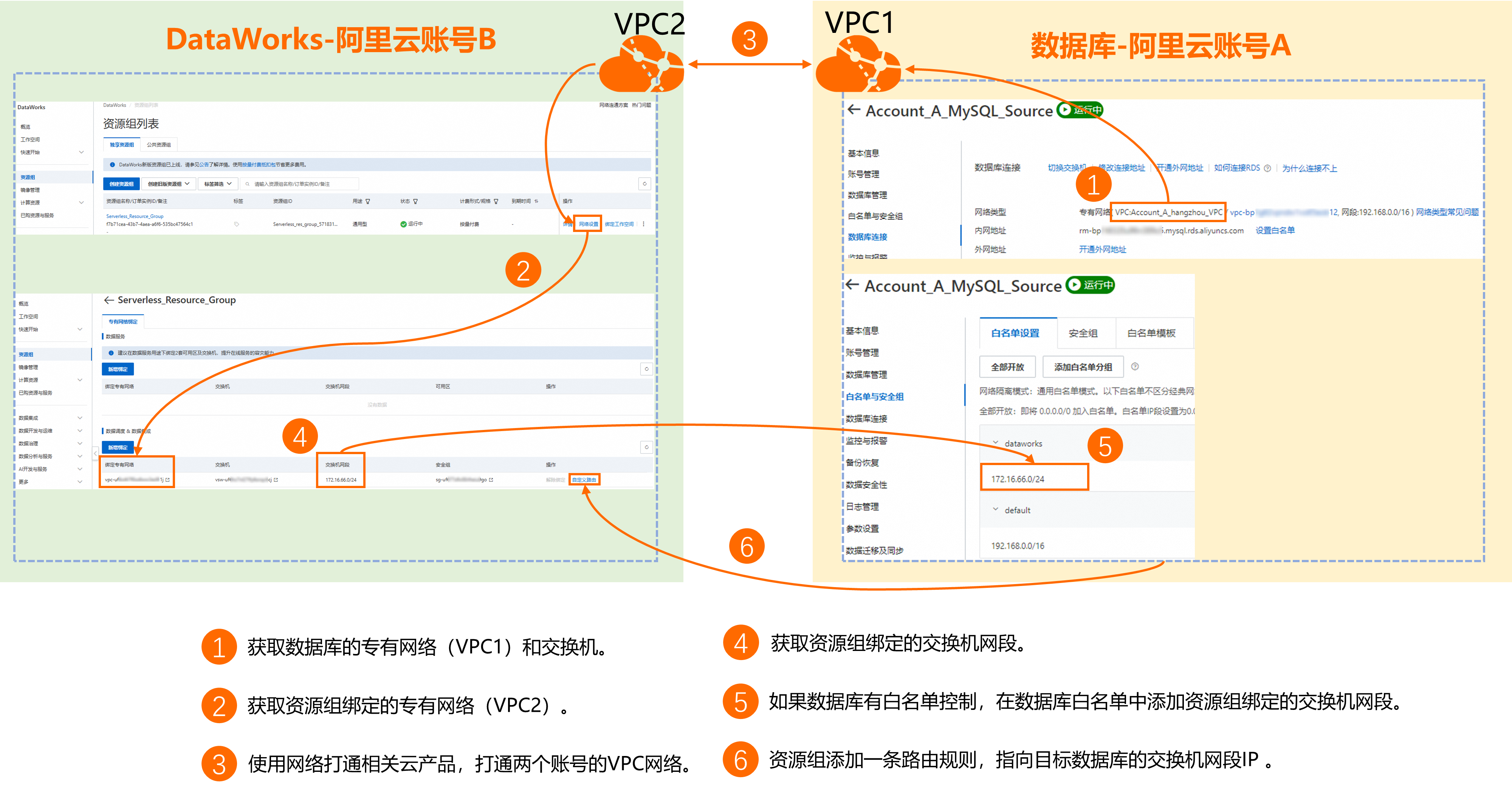Open 网络设置 for Serverless_Resource_Group
Image resolution: width=1512 pixels, height=807 pixels.
pos(588,224)
